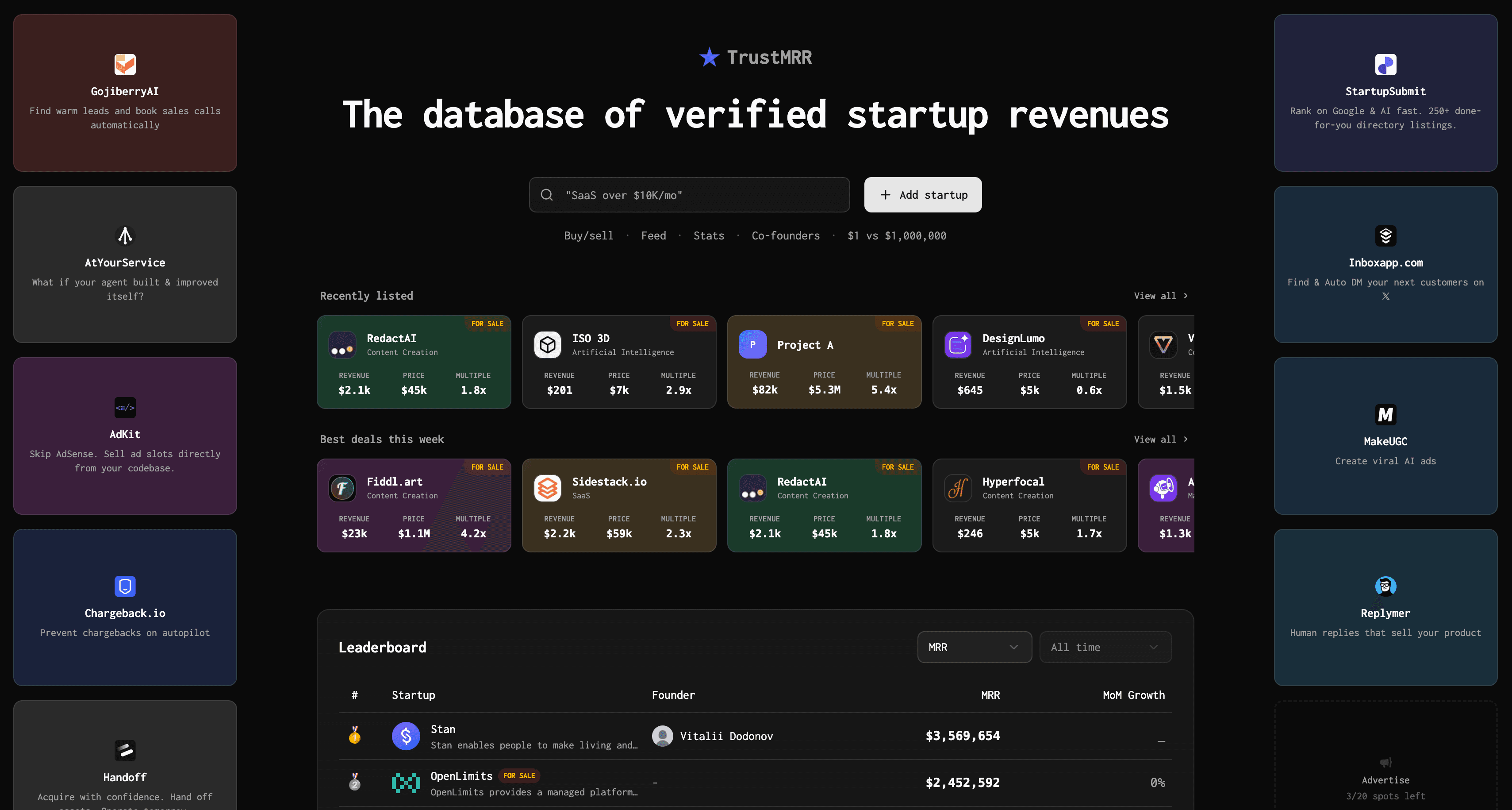Image resolution: width=1512 pixels, height=810 pixels.
Task: Click the AtYourService arrow logo icon
Action: click(x=125, y=235)
